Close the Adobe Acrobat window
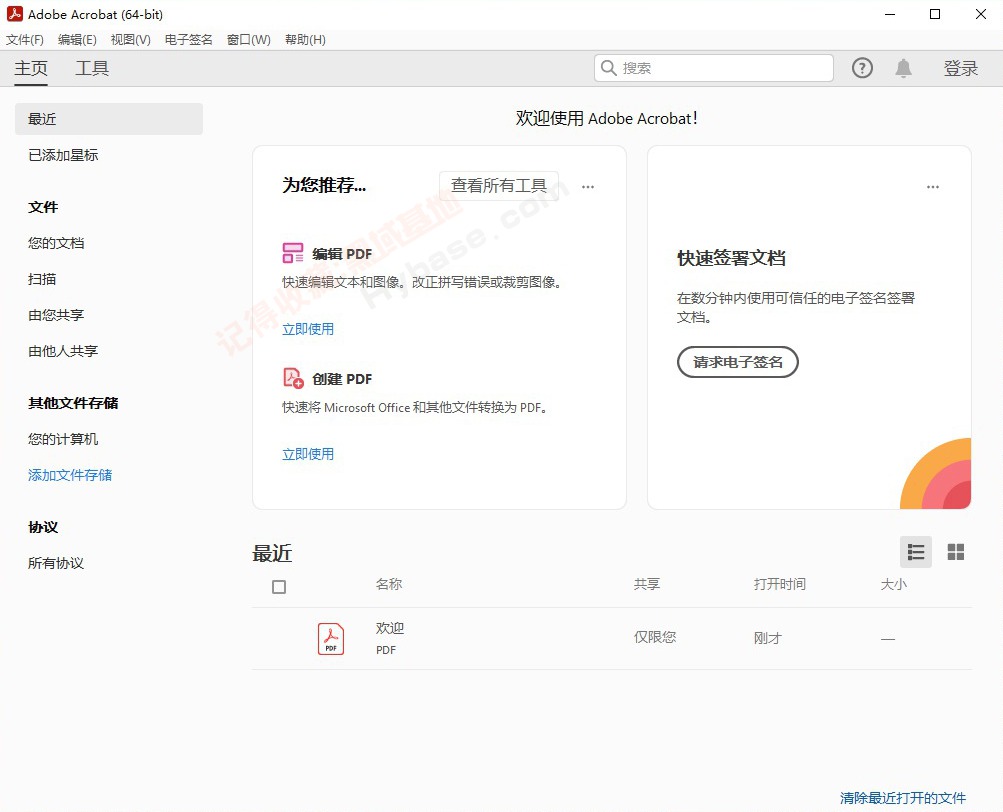Screen dimensions: 1003x812 981,14
